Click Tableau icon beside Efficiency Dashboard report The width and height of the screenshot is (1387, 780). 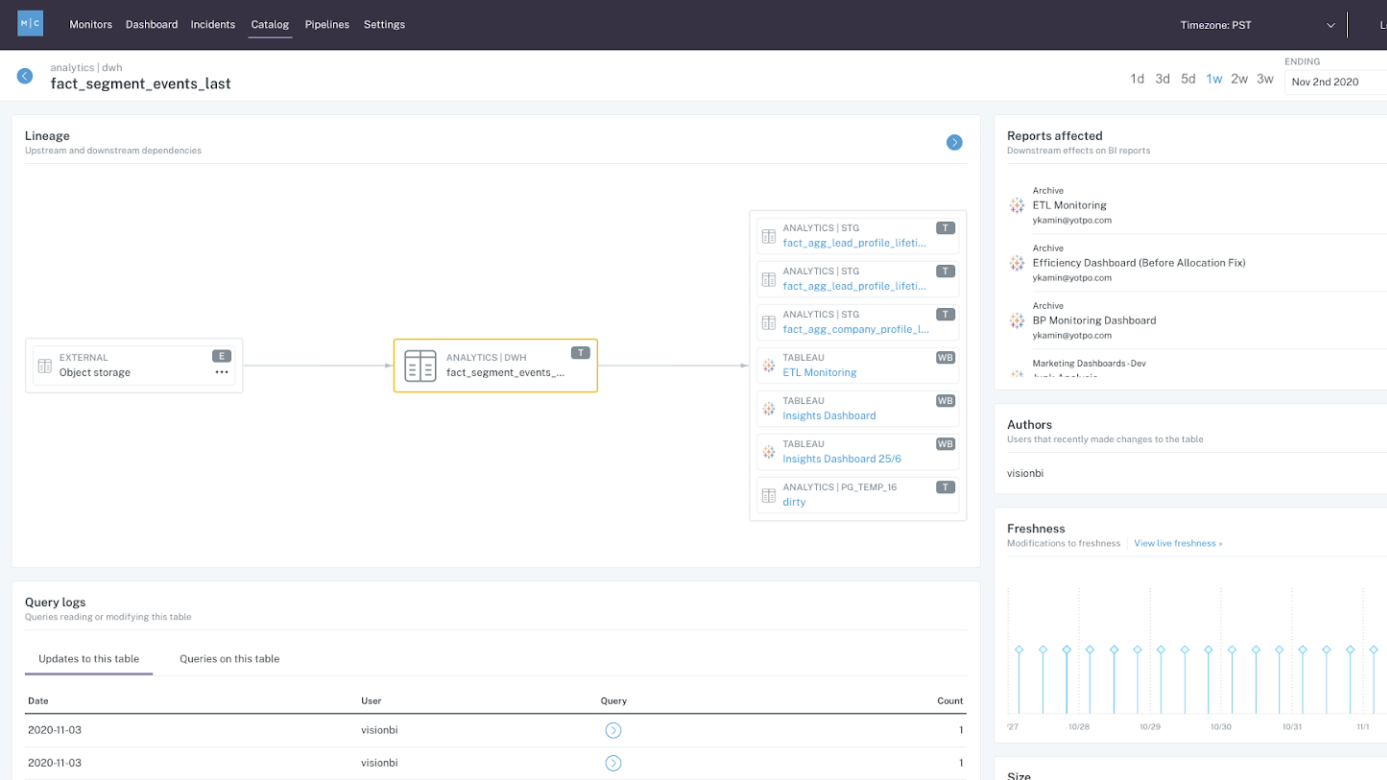click(1017, 263)
